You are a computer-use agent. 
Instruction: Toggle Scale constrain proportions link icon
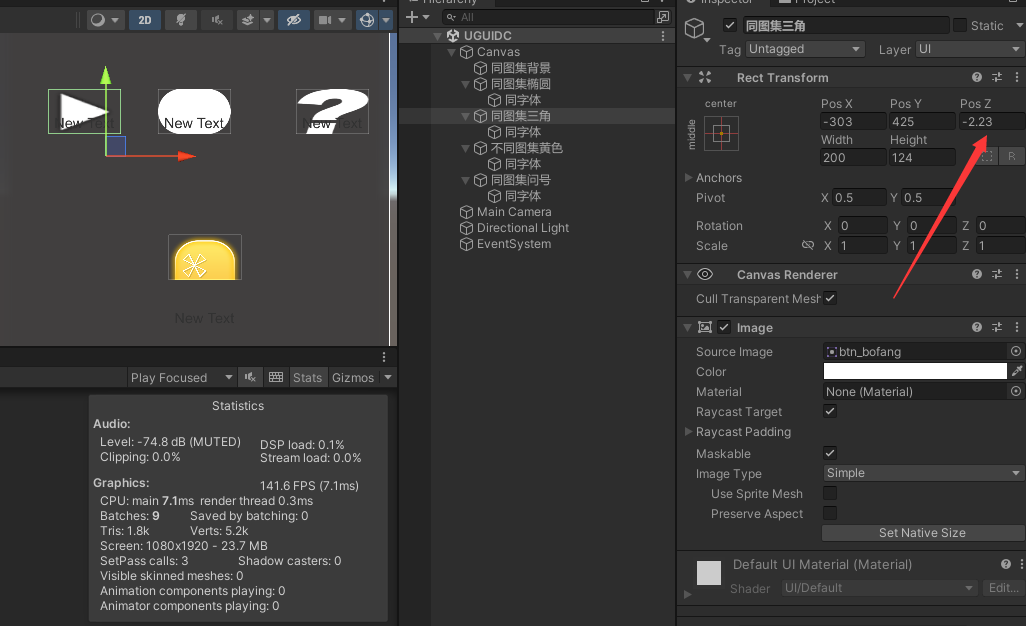coord(808,245)
